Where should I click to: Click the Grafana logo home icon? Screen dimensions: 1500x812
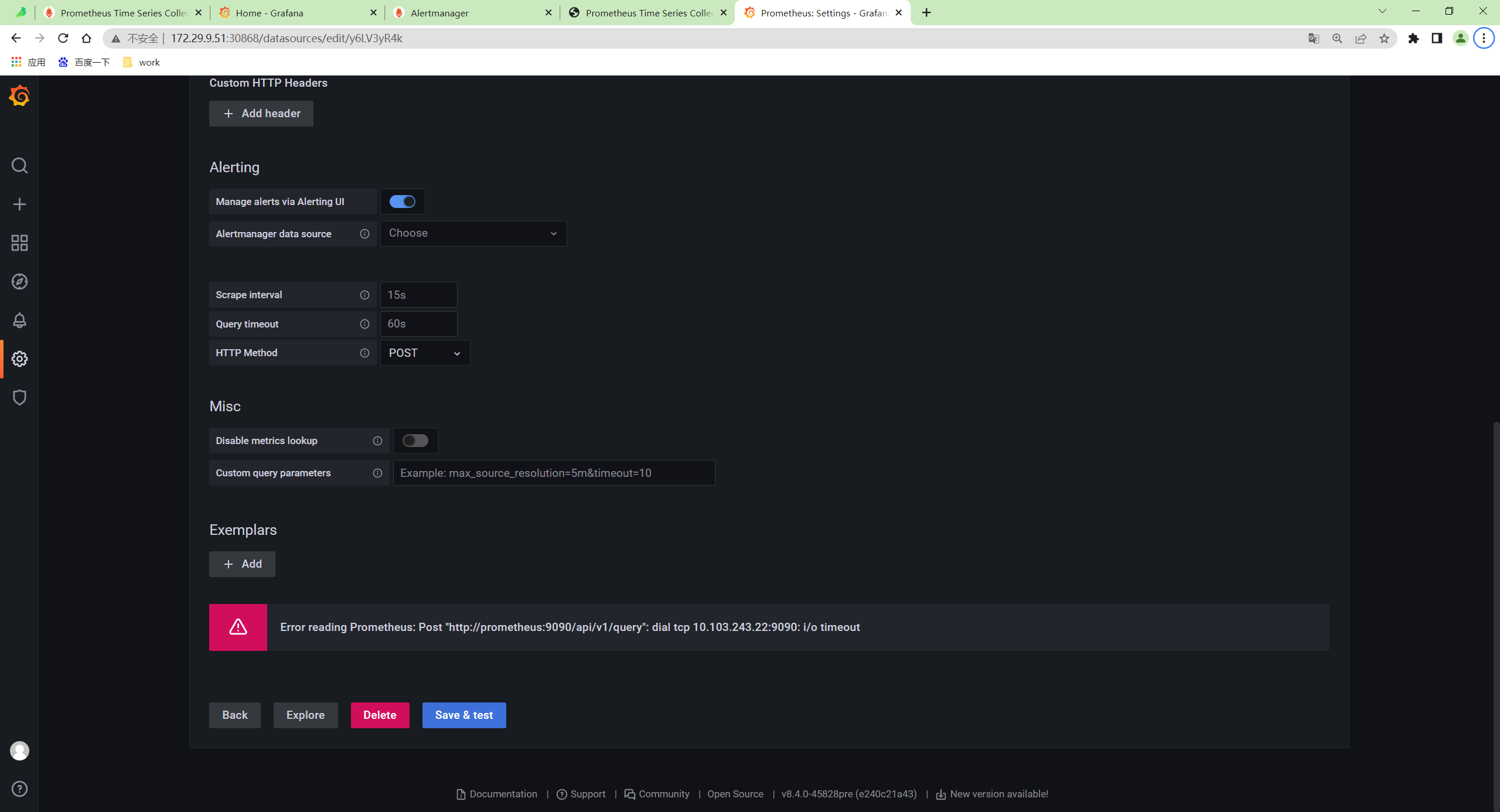pyautogui.click(x=19, y=95)
